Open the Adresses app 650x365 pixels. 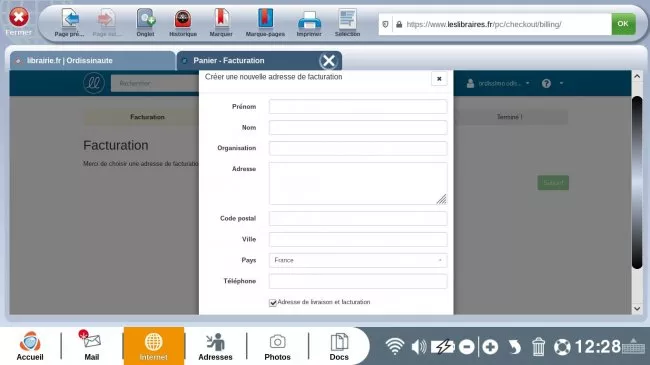215,346
